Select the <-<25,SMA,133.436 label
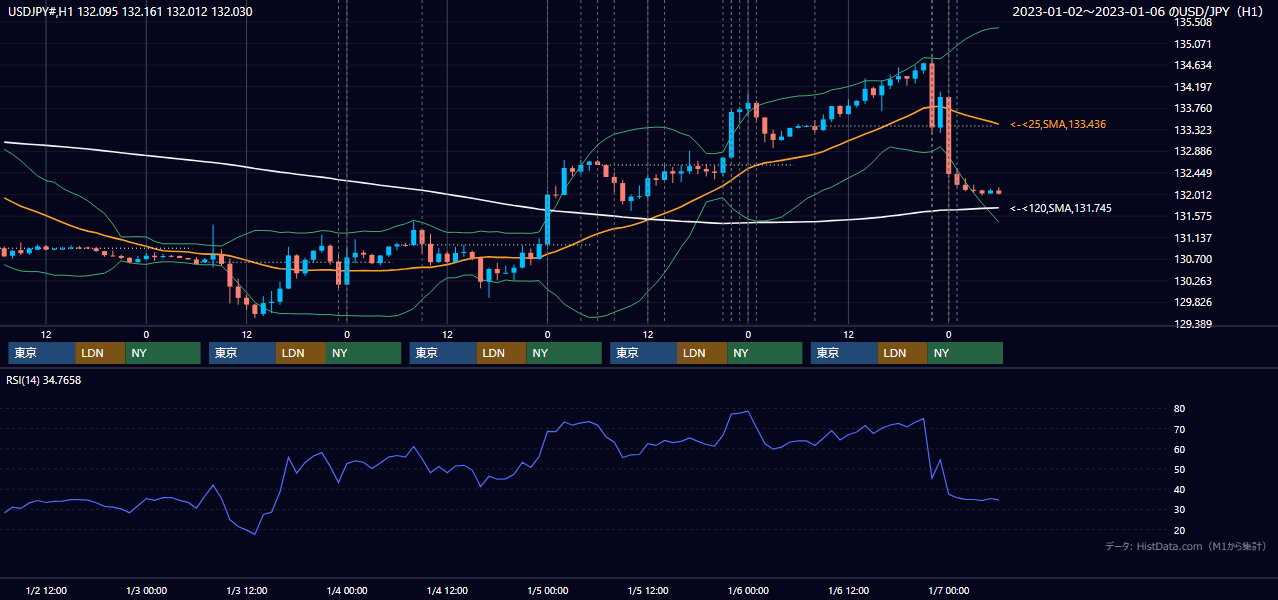This screenshot has width=1278, height=600. (1058, 124)
